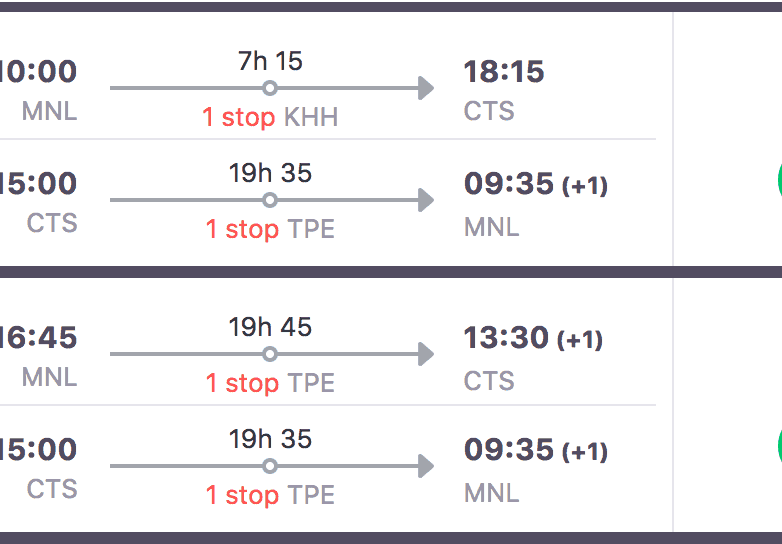This screenshot has width=782, height=544.
Task: Click the "1 stop KHH" label
Action: (270, 118)
